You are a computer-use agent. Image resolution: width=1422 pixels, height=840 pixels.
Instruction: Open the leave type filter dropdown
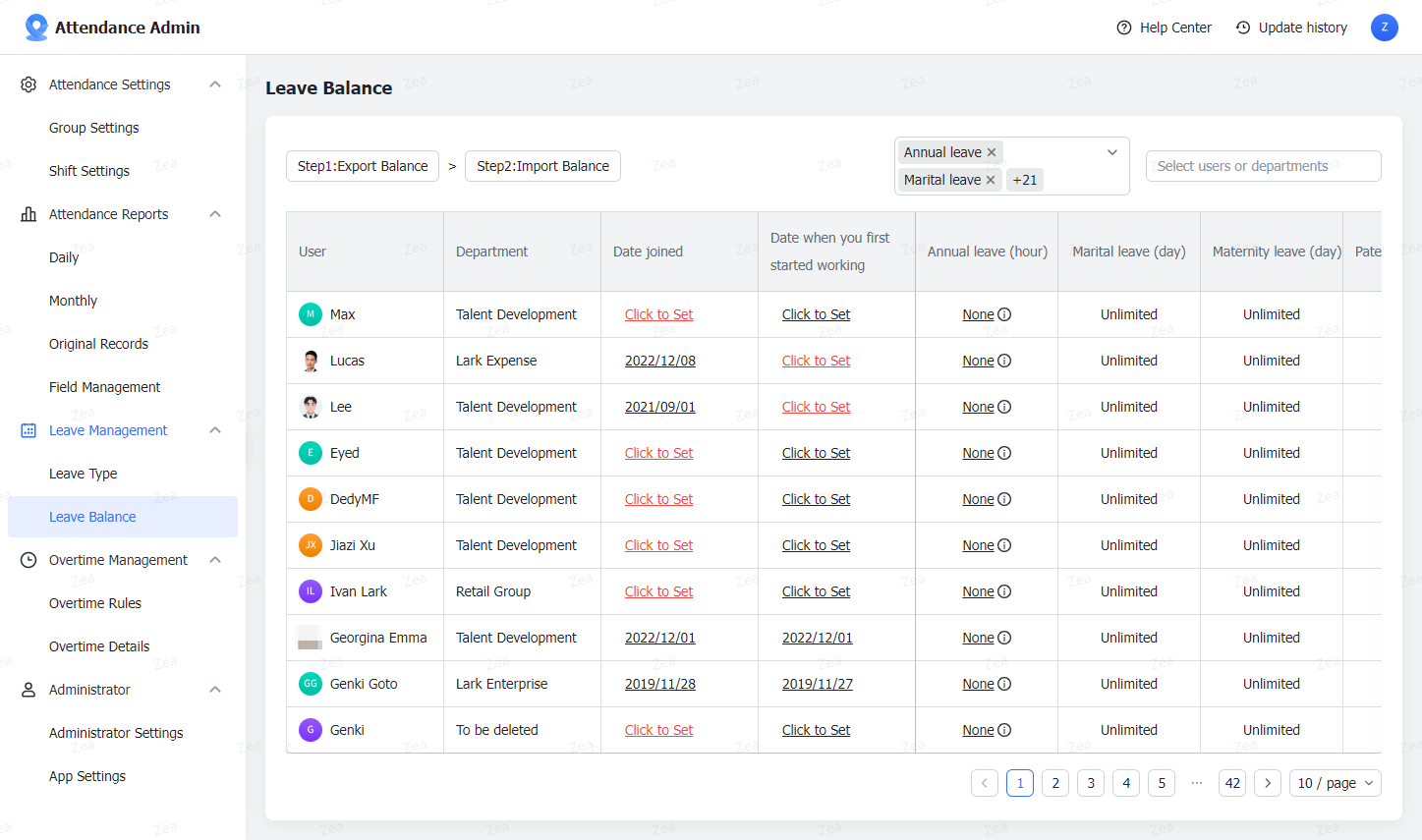pos(1111,152)
